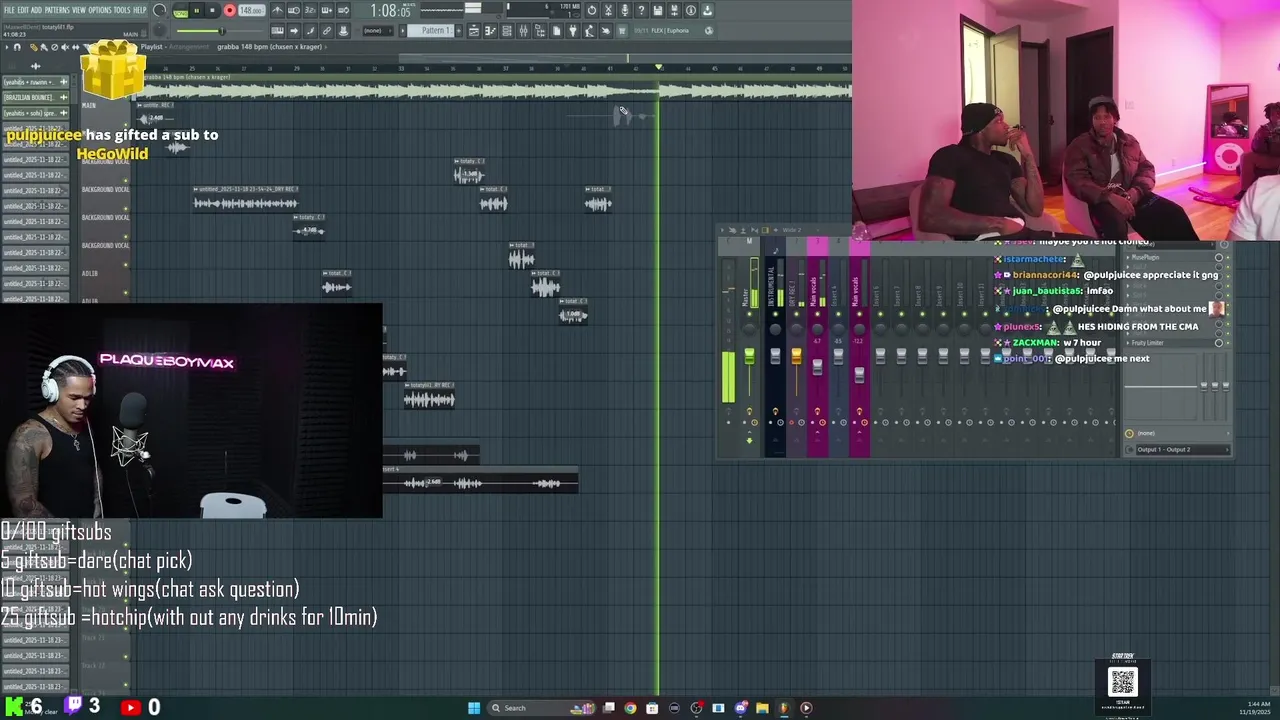Mute Insert 4 mixer track LED
1280x720 pixels.
tap(838, 314)
